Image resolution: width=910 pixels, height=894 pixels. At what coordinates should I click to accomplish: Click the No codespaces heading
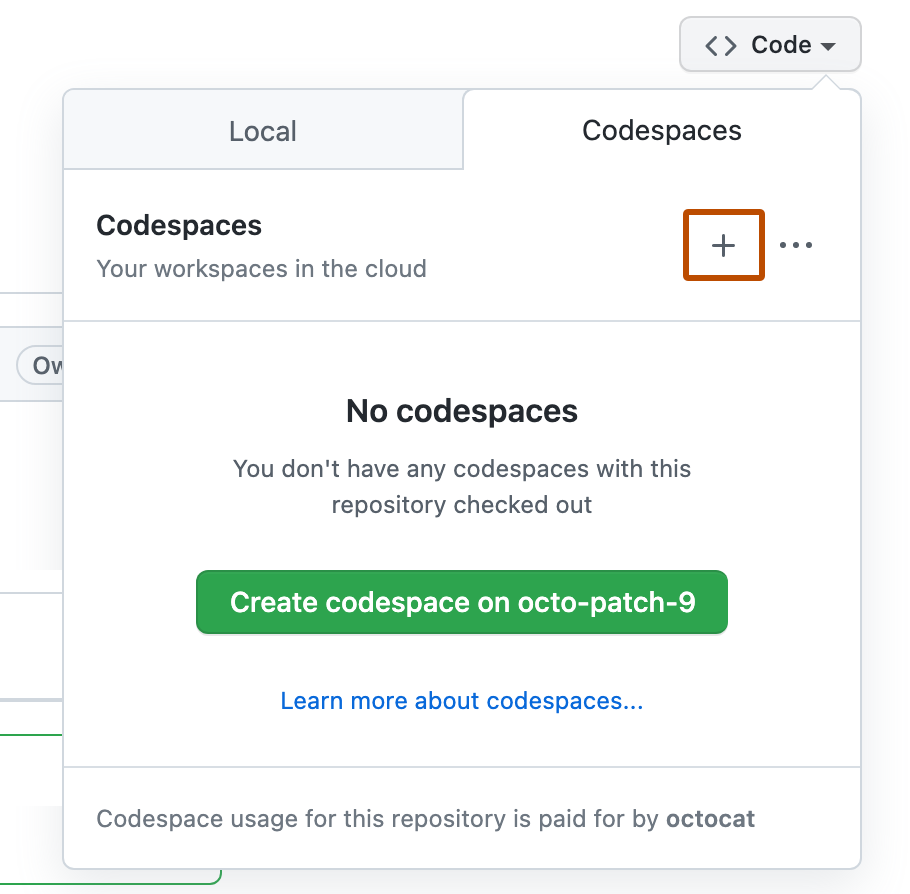(462, 411)
